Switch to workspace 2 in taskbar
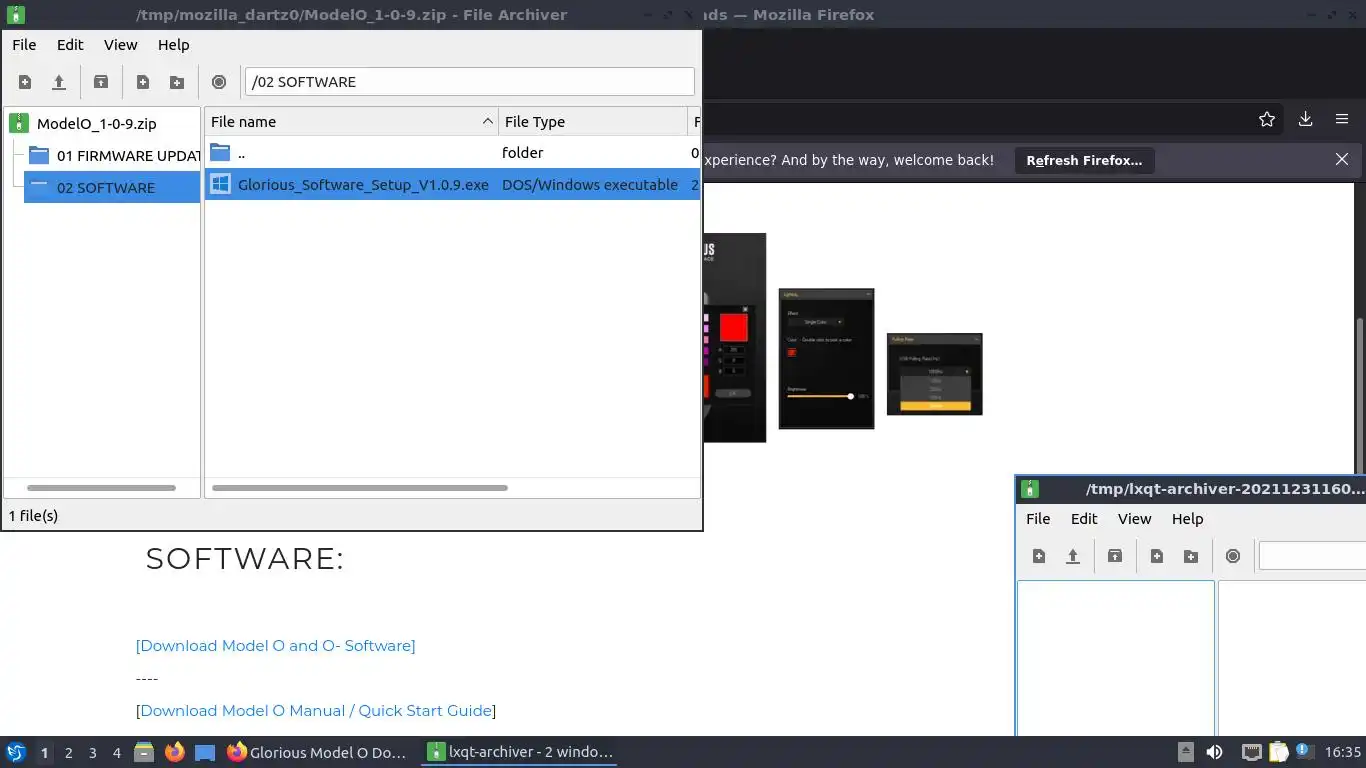 (x=68, y=752)
